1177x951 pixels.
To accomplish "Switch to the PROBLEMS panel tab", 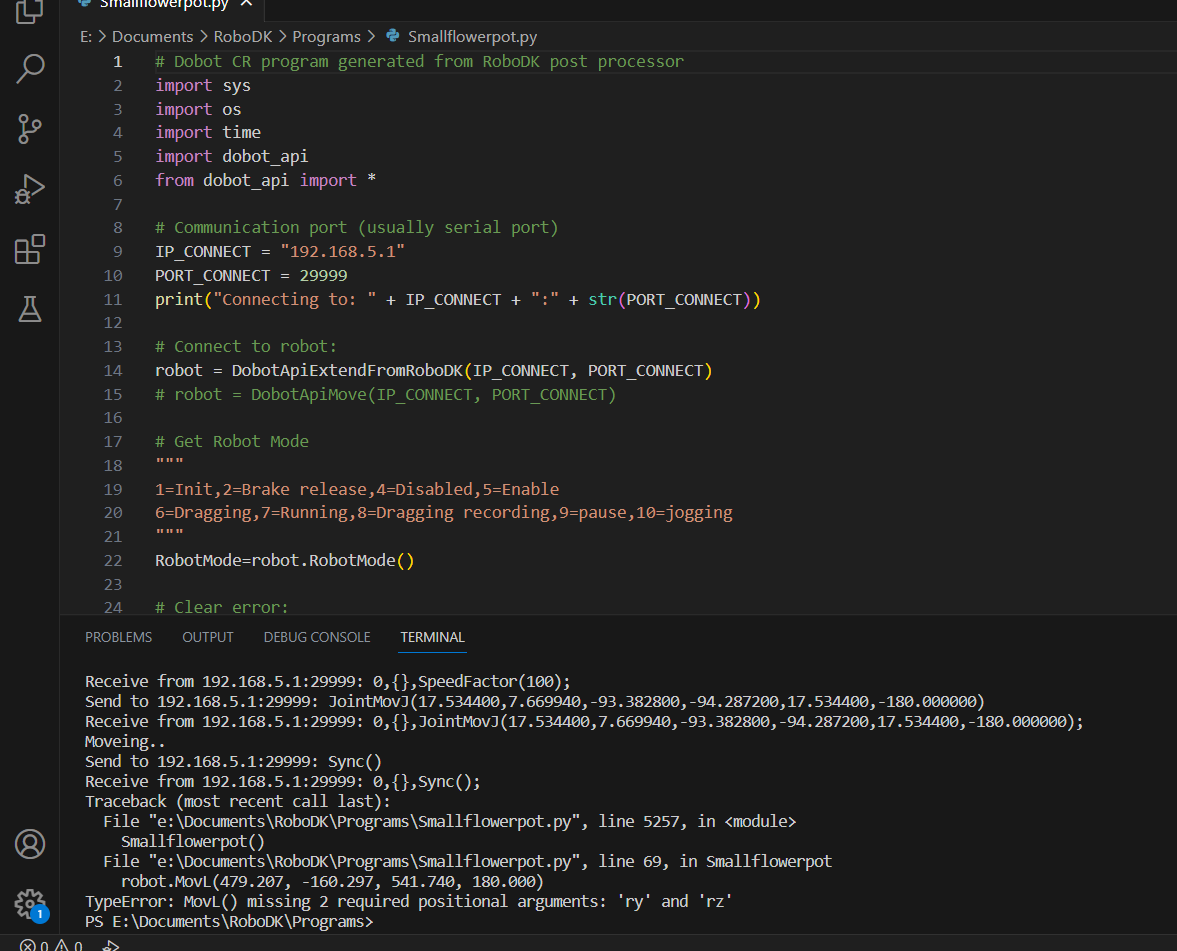I will pos(118,637).
